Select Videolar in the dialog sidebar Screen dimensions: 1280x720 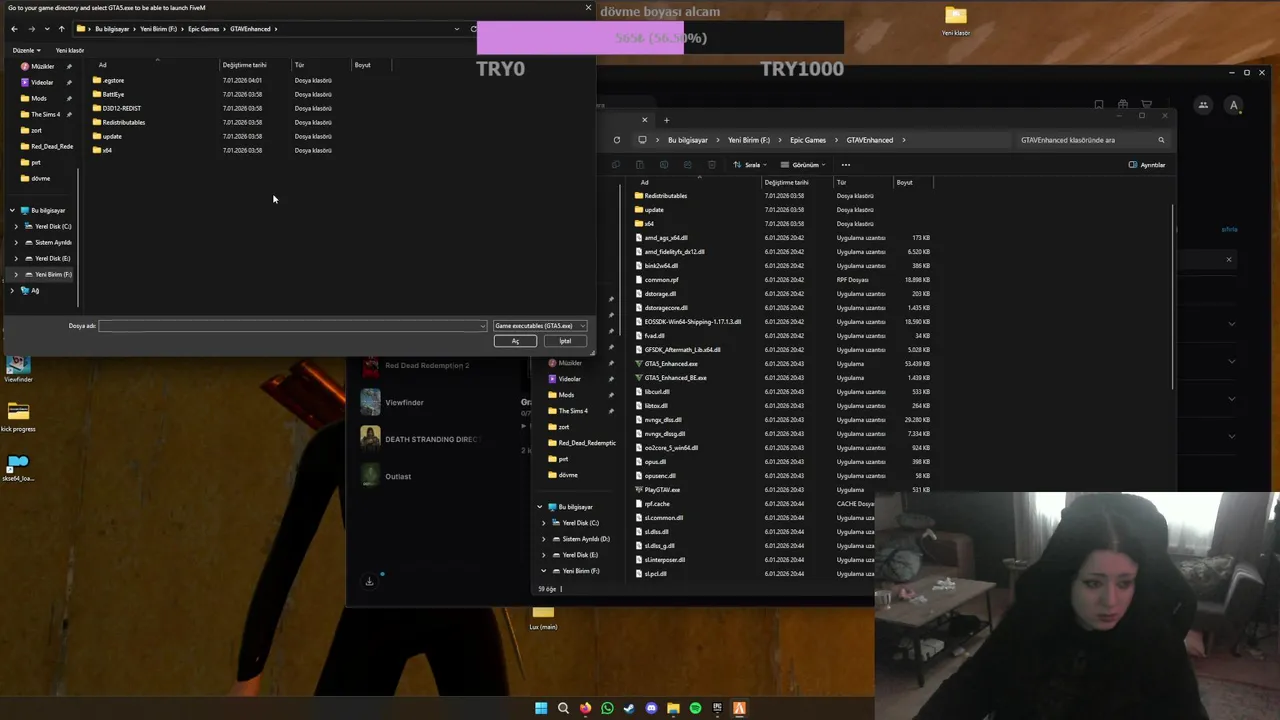pyautogui.click(x=42, y=82)
